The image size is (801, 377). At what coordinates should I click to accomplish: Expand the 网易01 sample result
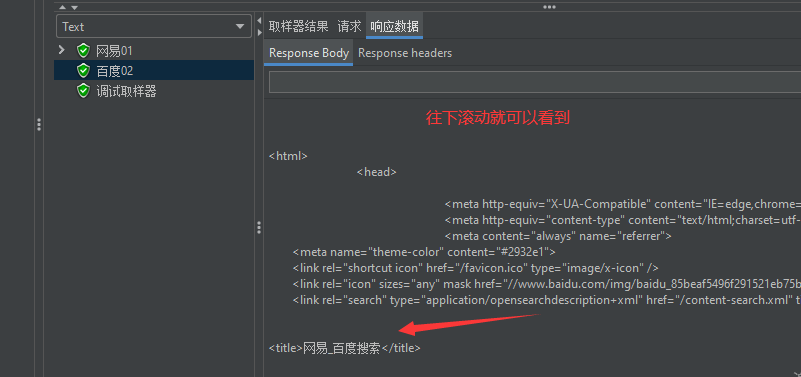click(62, 50)
